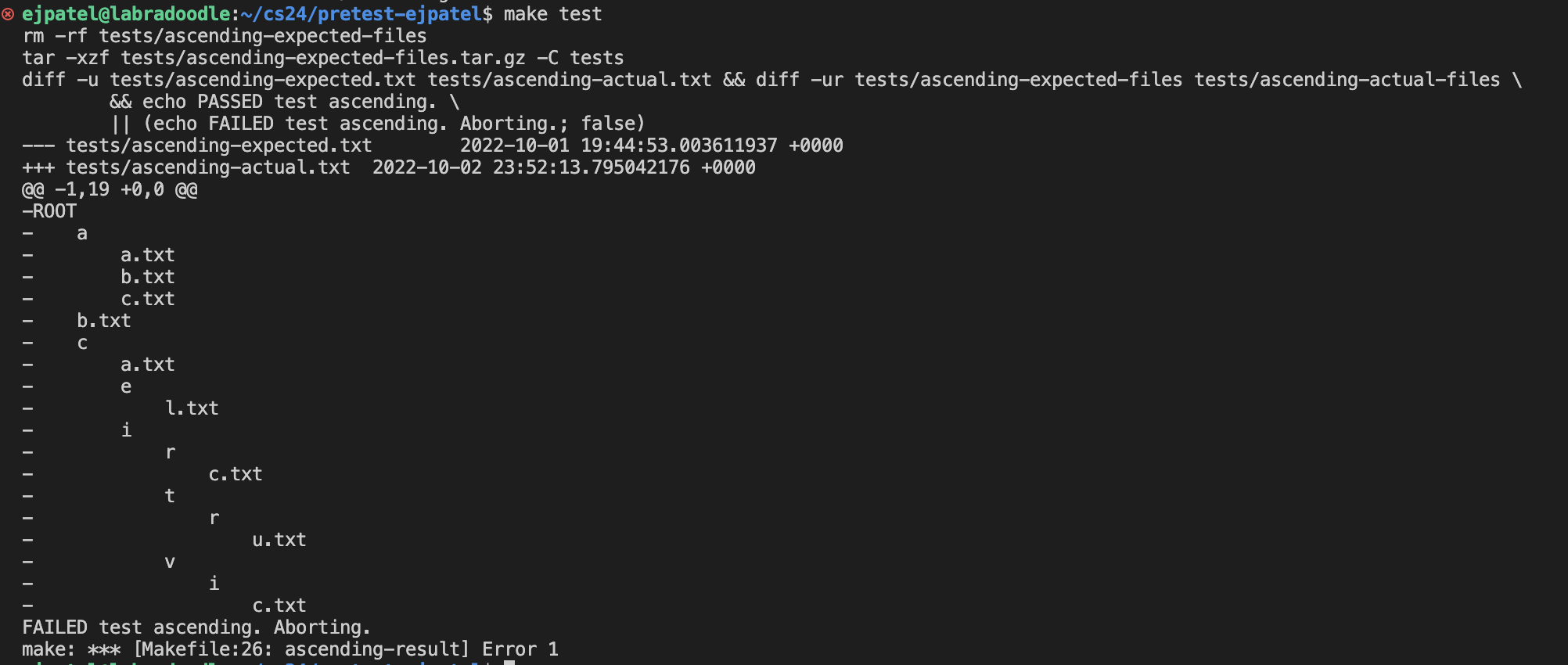Click the @@ -1,19 +0,0 @@ hunk header
Viewport: 1568px width, 665px height.
[x=110, y=189]
